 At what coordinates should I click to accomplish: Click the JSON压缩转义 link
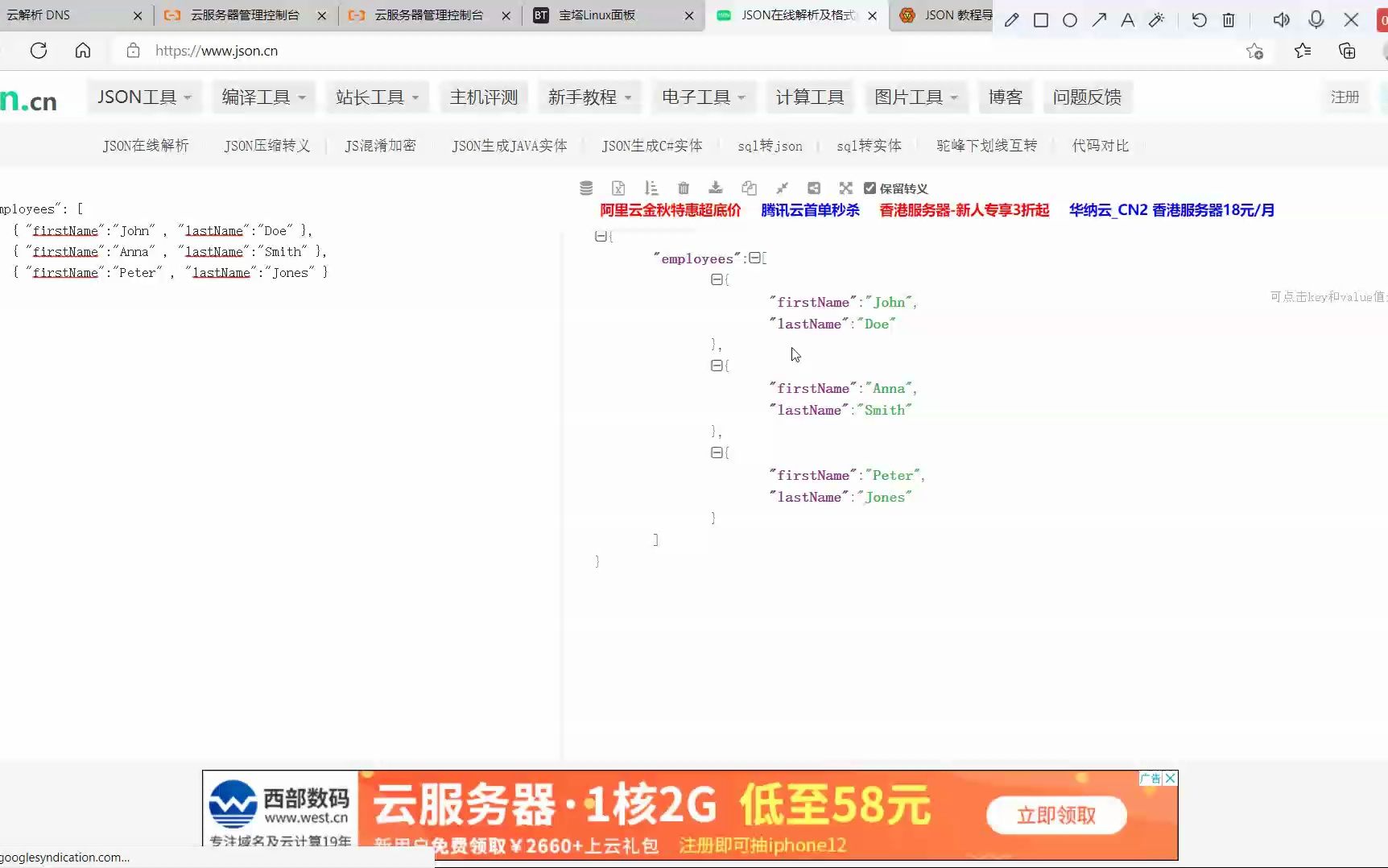267,146
